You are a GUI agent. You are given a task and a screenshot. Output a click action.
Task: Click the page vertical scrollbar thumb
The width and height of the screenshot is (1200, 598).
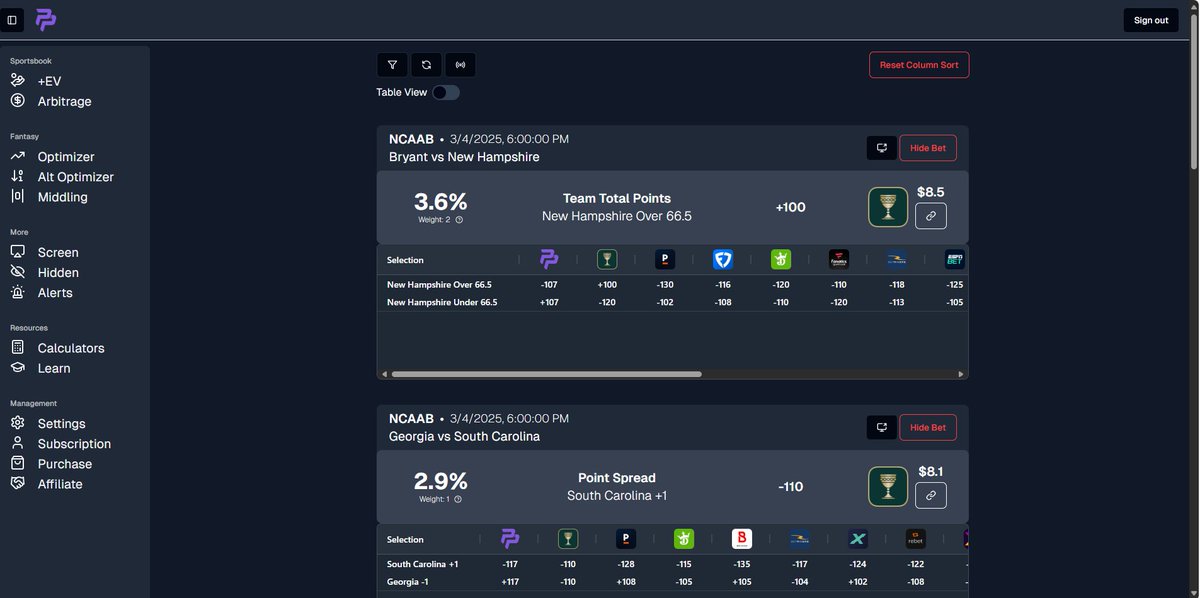(1194, 90)
